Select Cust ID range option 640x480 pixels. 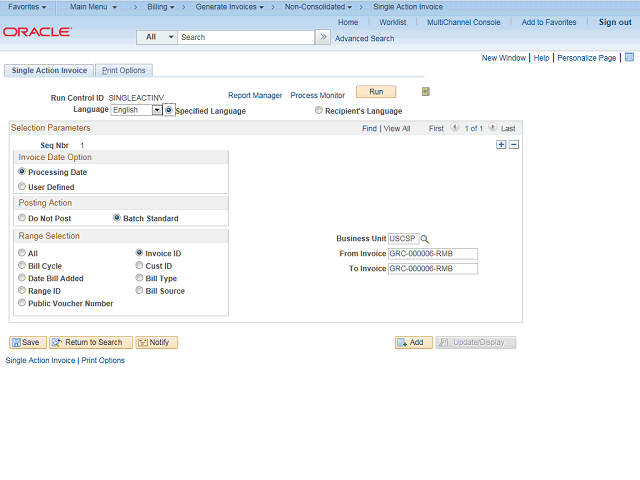pyautogui.click(x=139, y=266)
